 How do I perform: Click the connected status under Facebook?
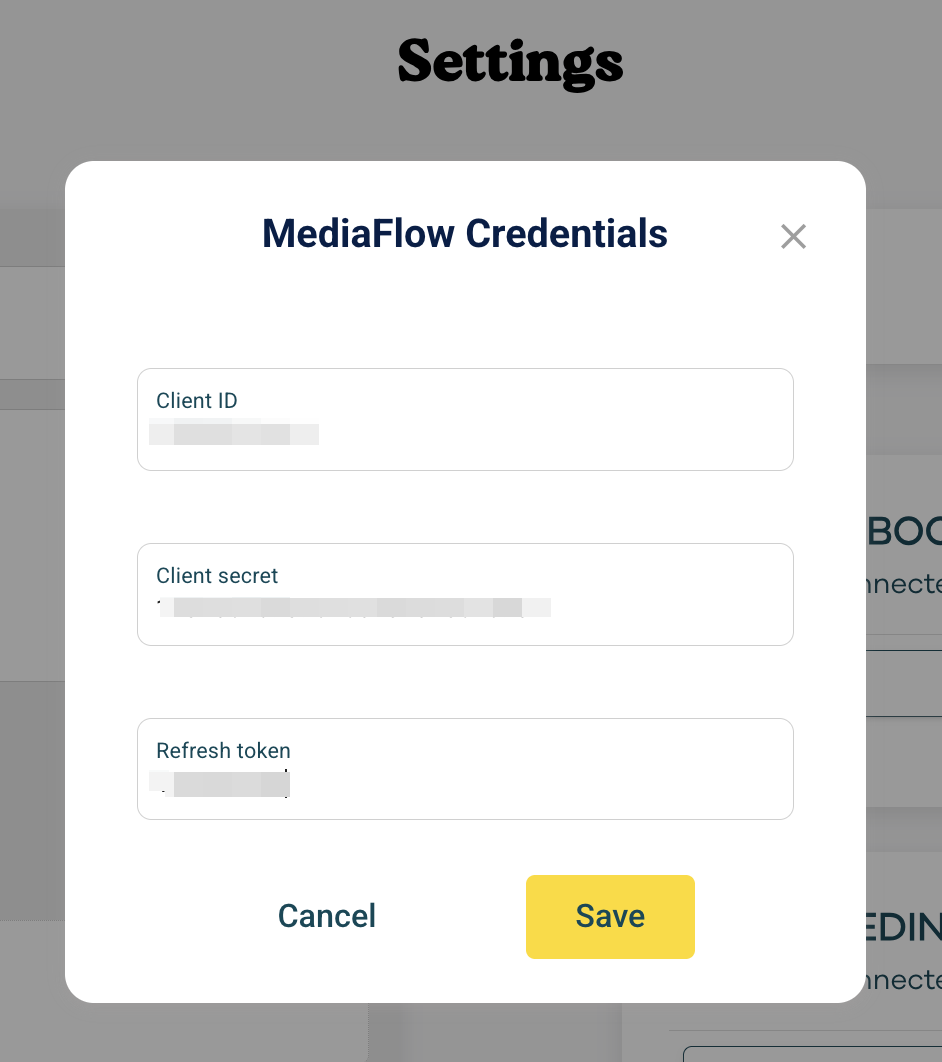pos(904,584)
